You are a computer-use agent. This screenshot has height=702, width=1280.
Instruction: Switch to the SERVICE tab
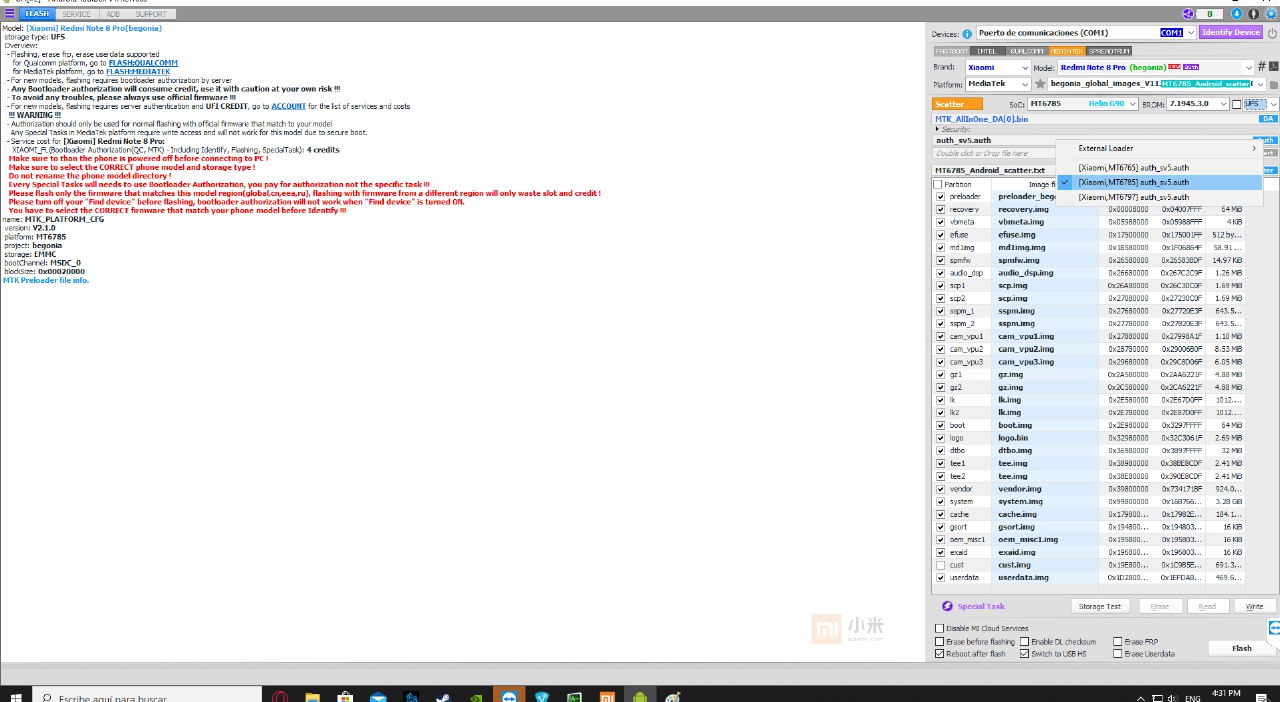coord(75,14)
